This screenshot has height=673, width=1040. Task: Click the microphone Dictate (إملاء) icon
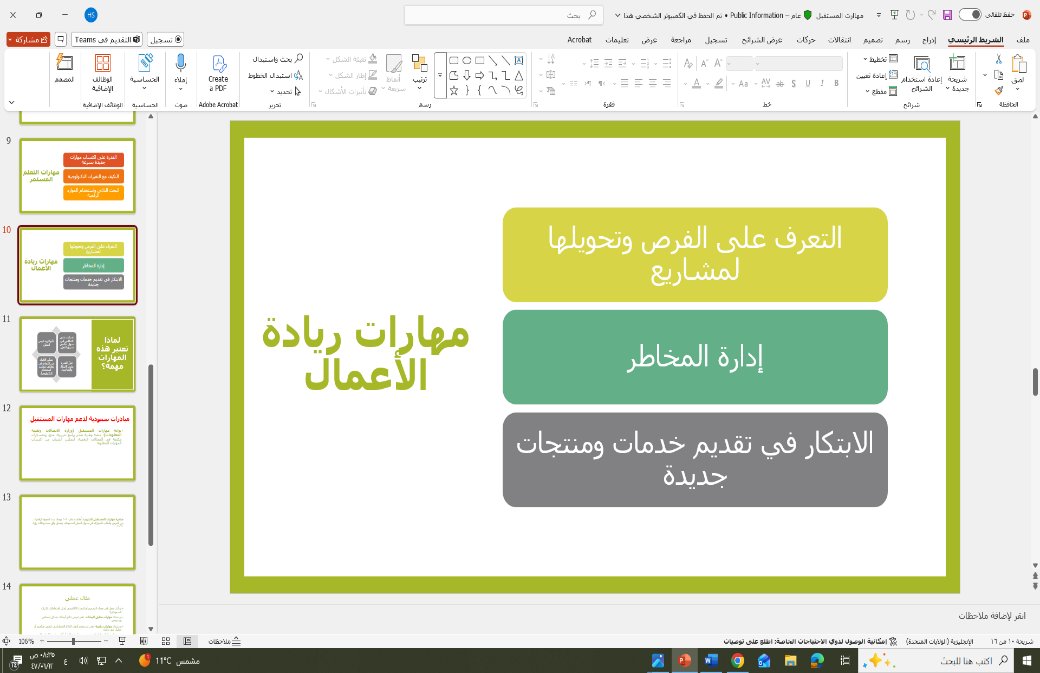181,70
